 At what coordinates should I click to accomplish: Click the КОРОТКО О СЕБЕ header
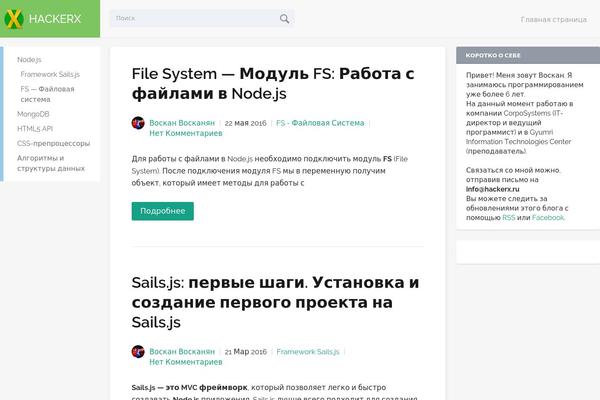tap(493, 55)
